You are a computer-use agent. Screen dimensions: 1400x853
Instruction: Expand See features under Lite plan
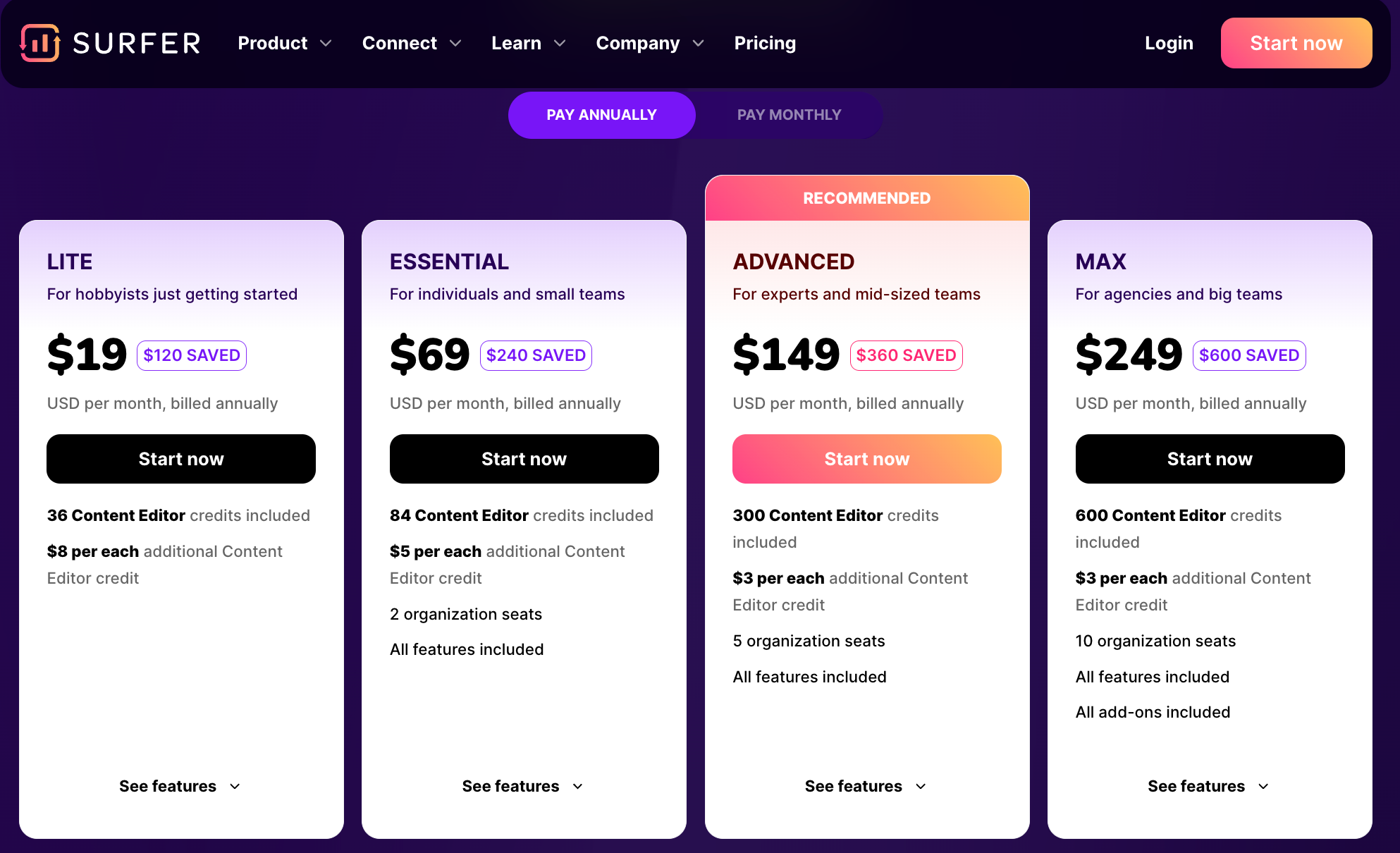180,785
